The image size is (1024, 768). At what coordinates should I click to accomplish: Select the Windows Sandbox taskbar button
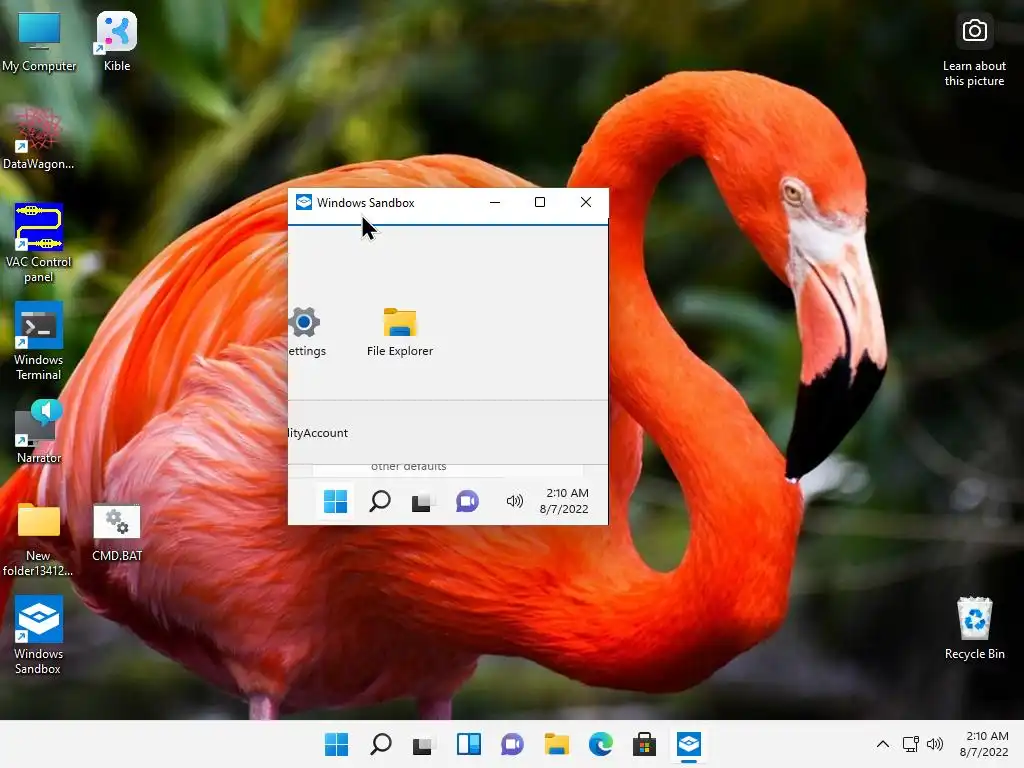point(689,744)
